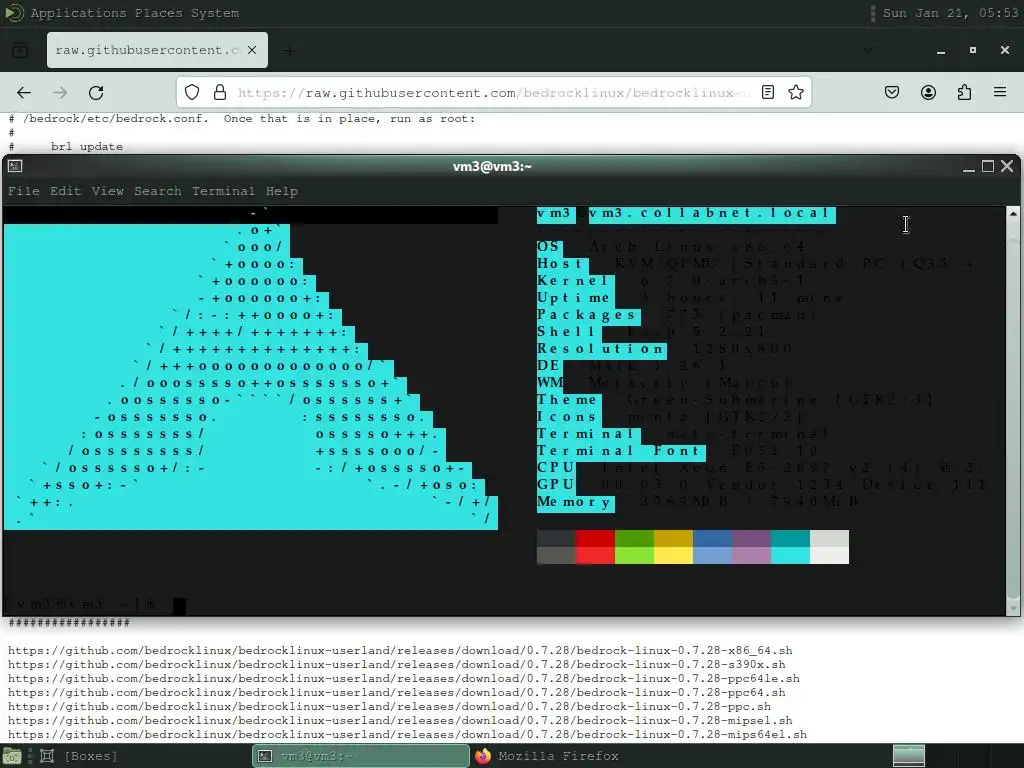Go back in Firefox
This screenshot has width=1024, height=768.
point(24,93)
